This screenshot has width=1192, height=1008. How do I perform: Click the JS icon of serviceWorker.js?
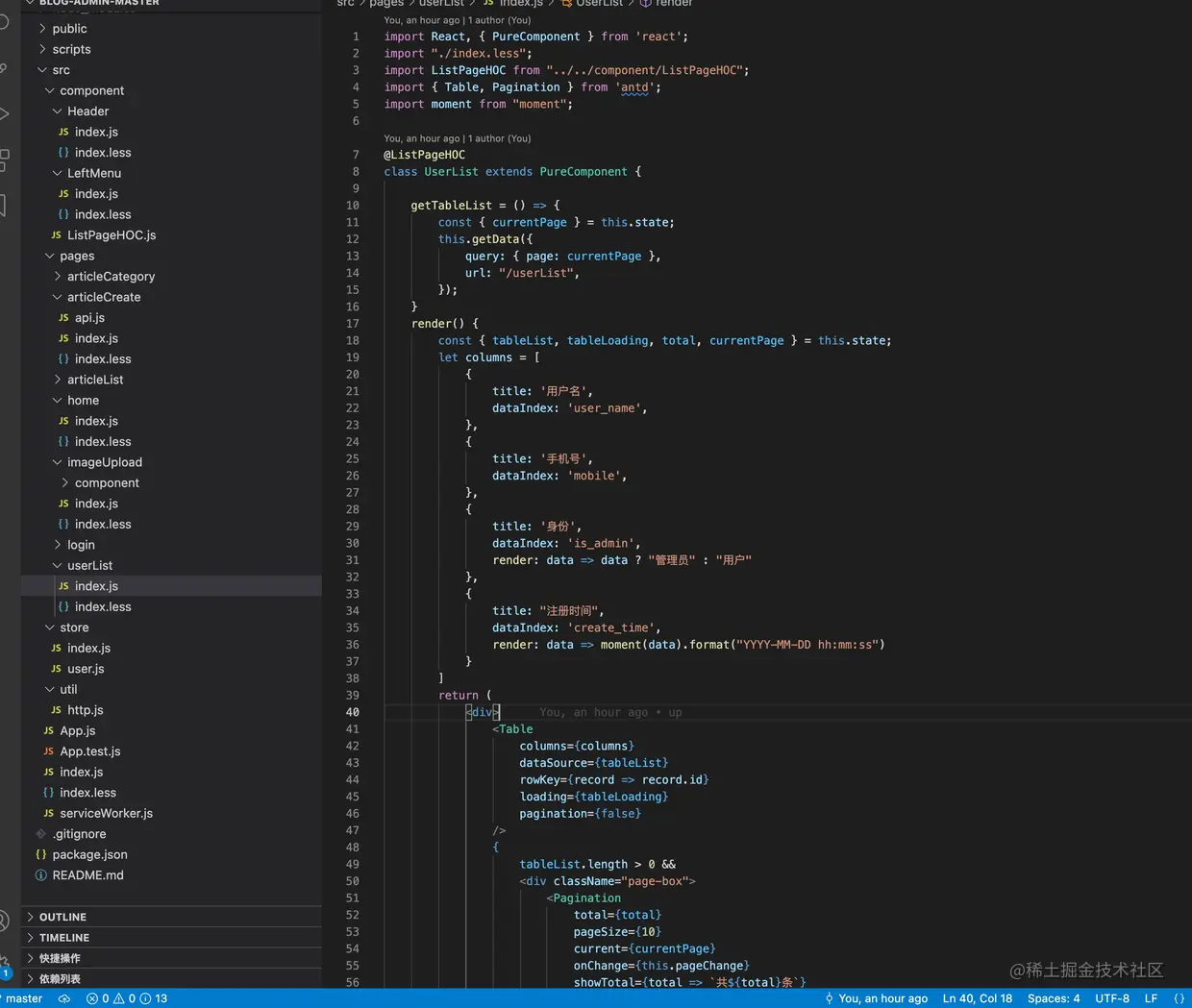tap(48, 814)
